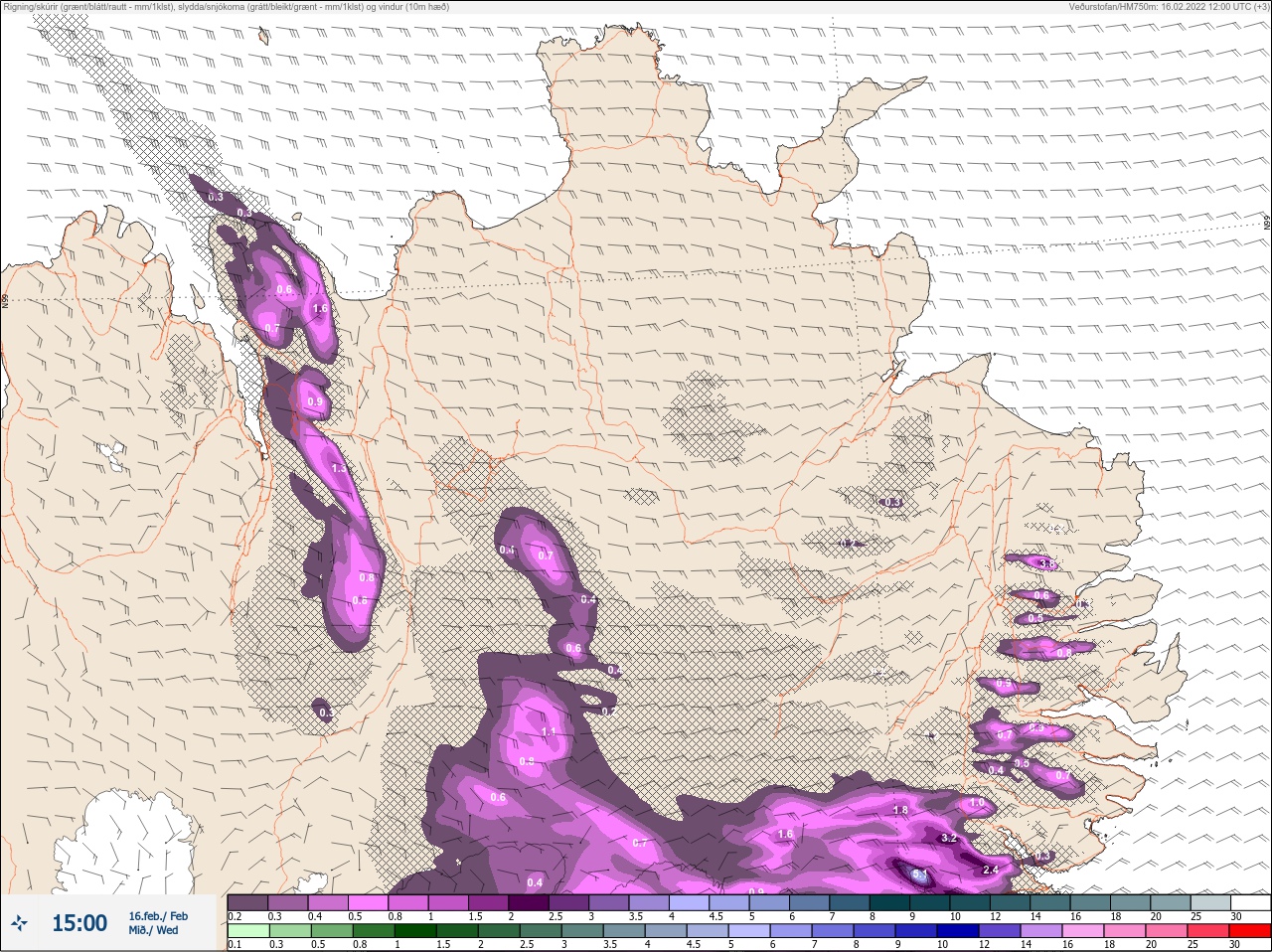Click the 'Mið./ Wed' weekday label
Image resolution: width=1272 pixels, height=952 pixels.
tap(155, 930)
